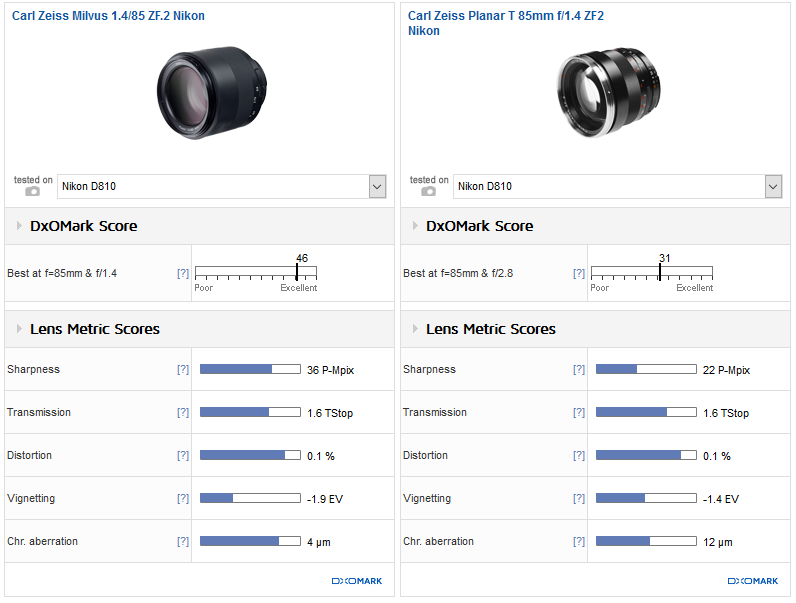Image resolution: width=796 pixels, height=603 pixels.
Task: Click the [?] help icon beside left Vignetting
Action: (183, 499)
